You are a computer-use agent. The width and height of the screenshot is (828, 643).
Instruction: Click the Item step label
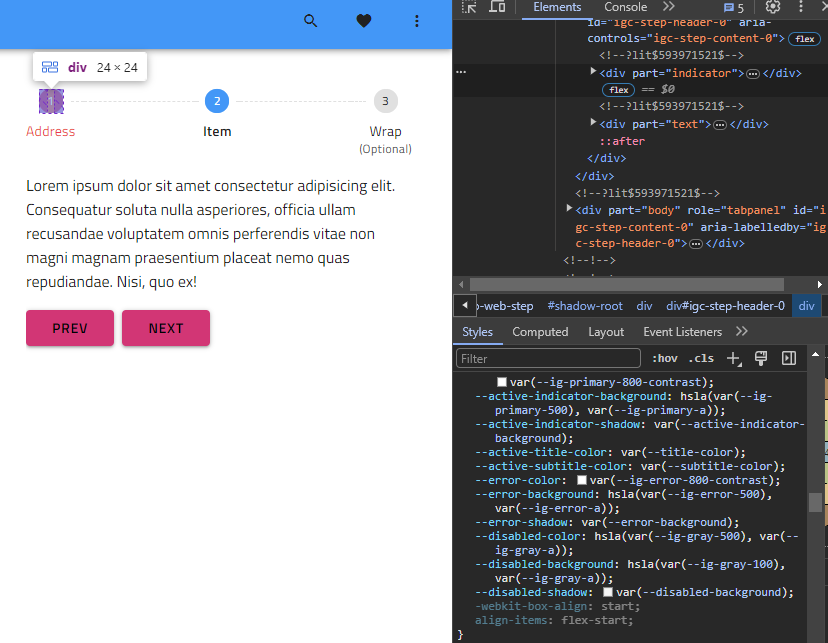tap(217, 131)
